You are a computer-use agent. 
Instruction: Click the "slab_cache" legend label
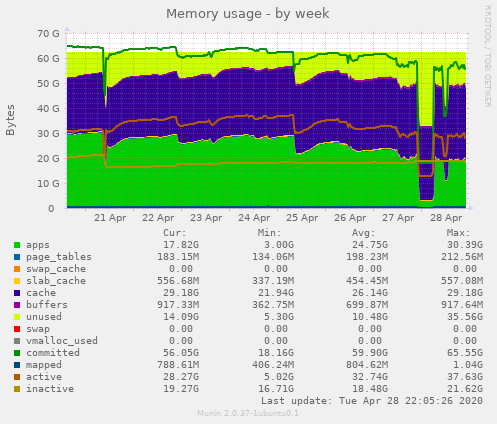tap(56, 281)
